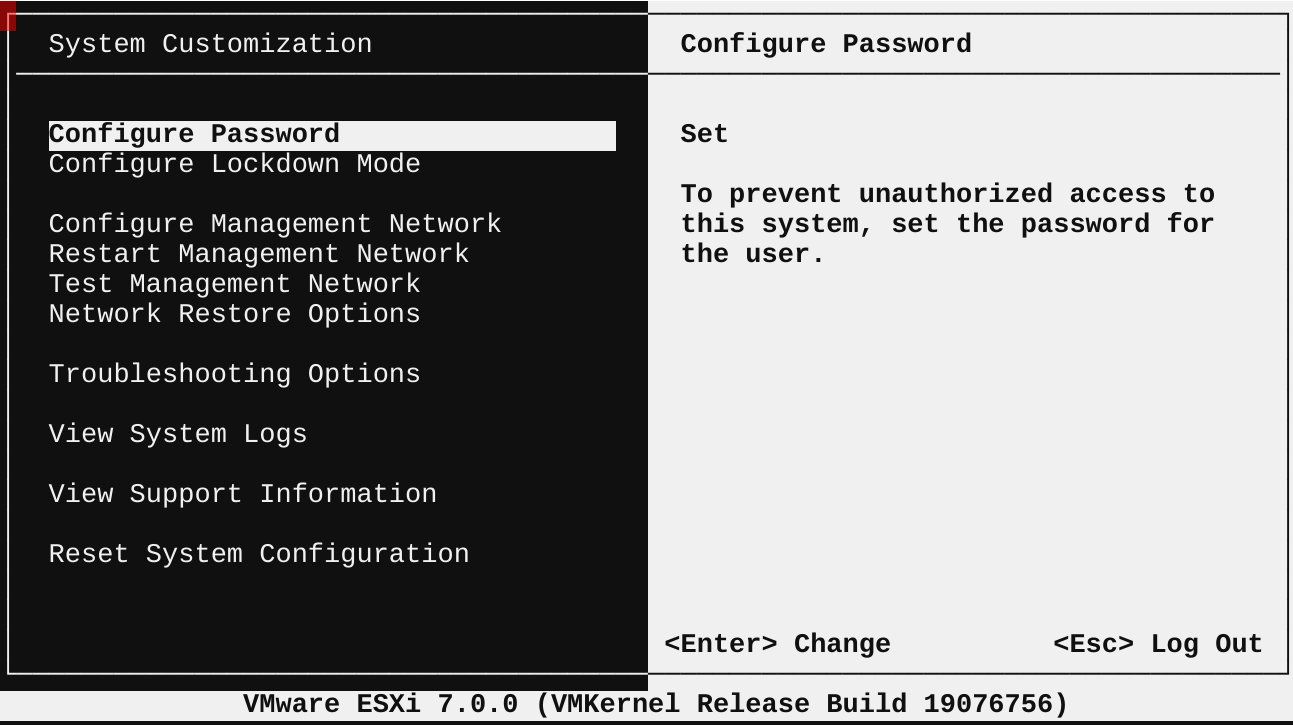Click the Set password status text
Image resolution: width=1293 pixels, height=725 pixels.
click(704, 135)
